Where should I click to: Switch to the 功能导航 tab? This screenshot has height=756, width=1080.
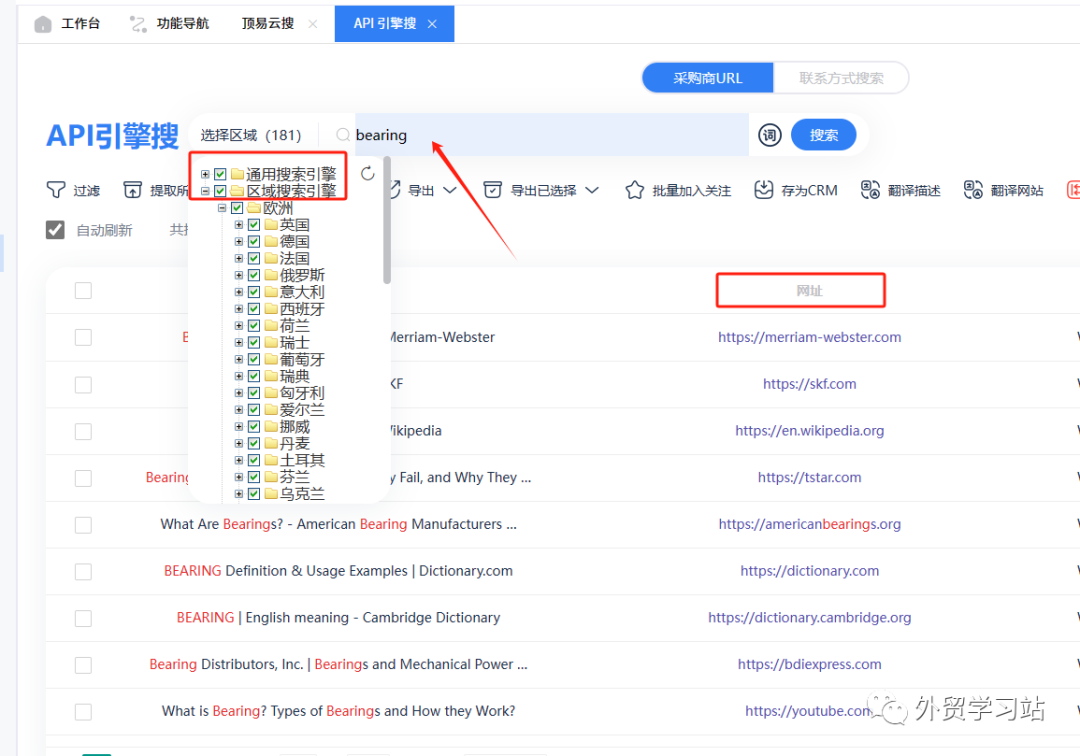[x=169, y=23]
